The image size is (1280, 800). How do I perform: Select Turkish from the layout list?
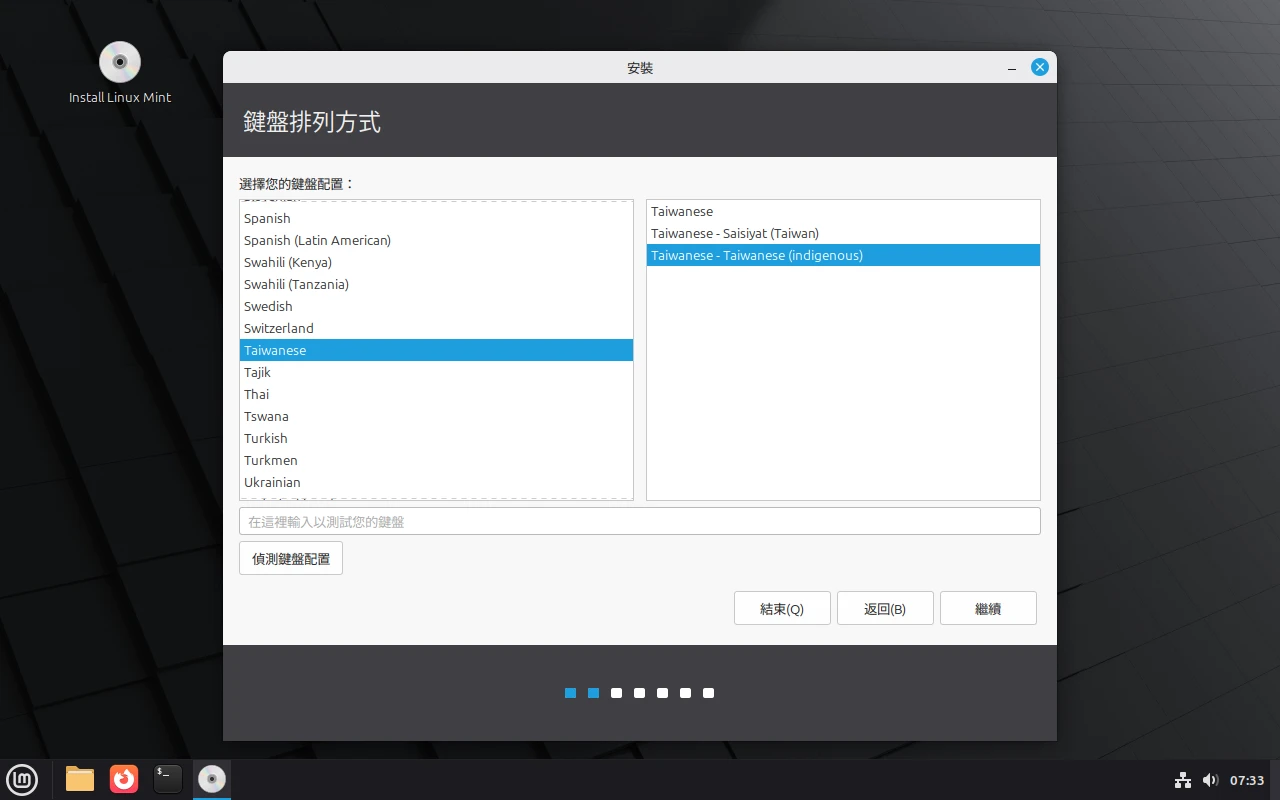[265, 438]
